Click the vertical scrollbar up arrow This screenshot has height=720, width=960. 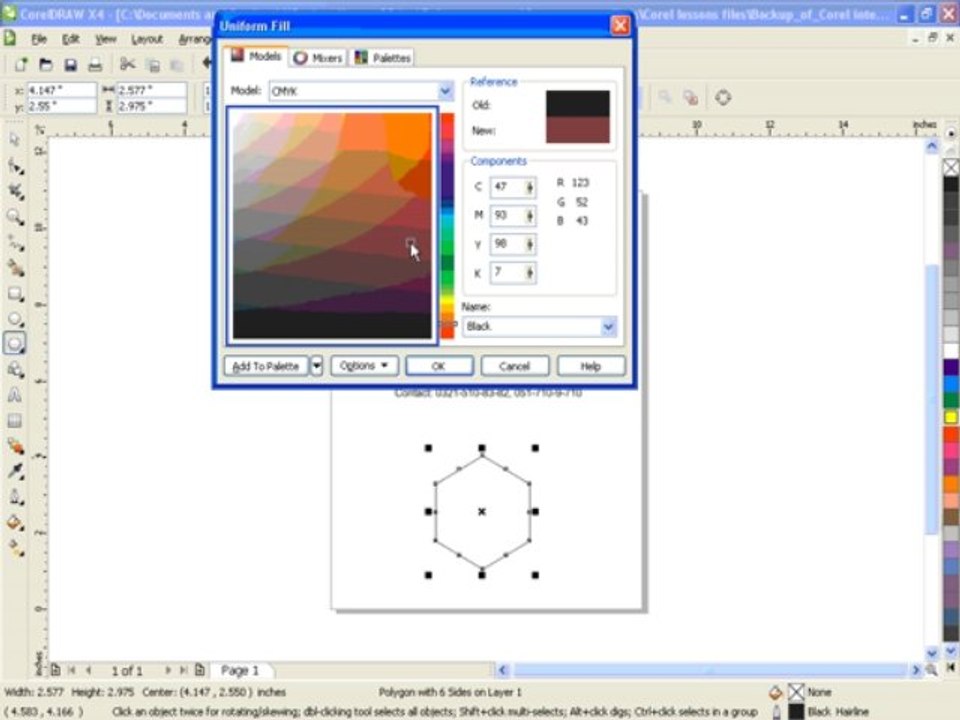pyautogui.click(x=932, y=146)
